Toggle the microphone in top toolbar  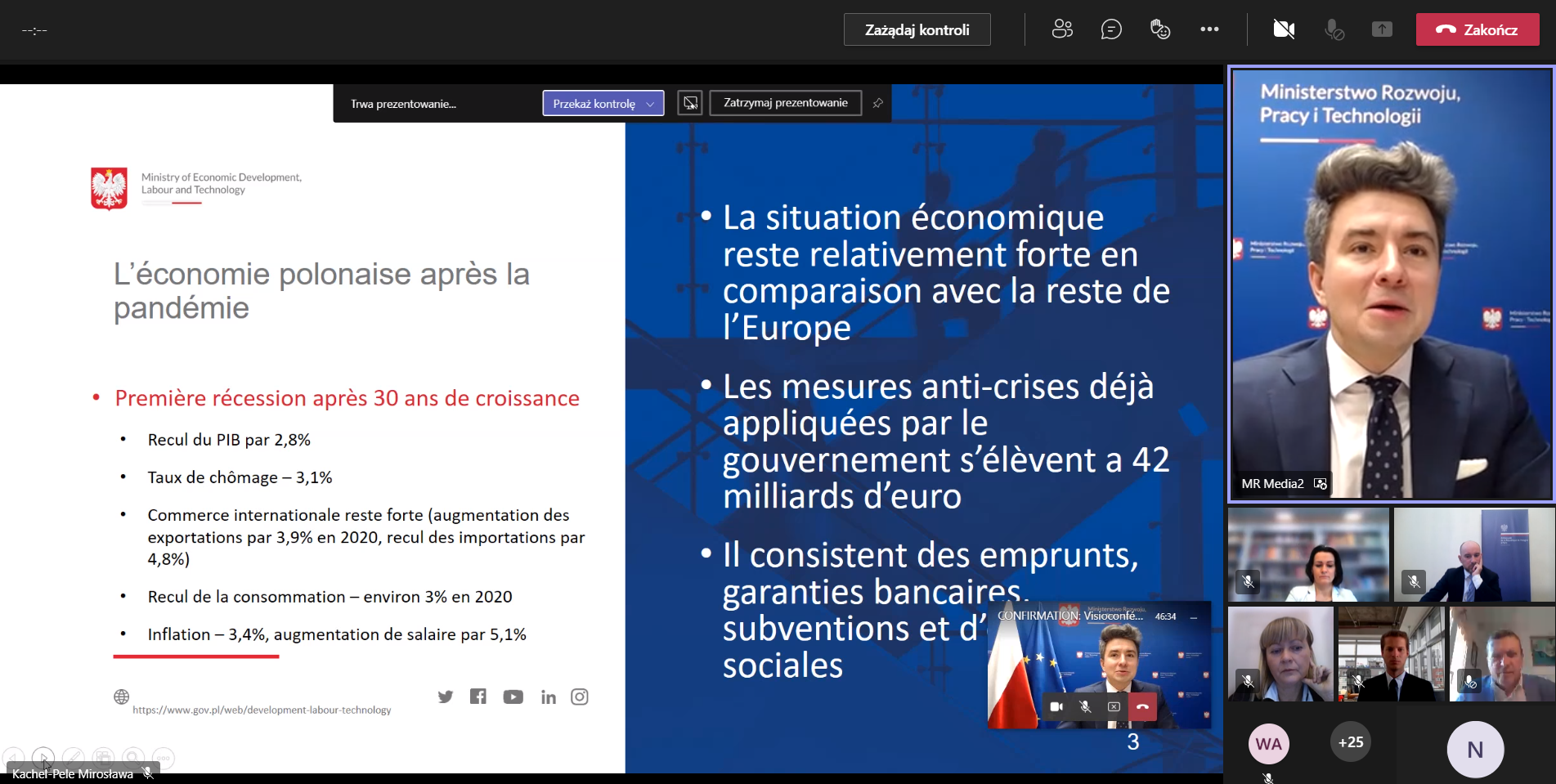pos(1334,29)
